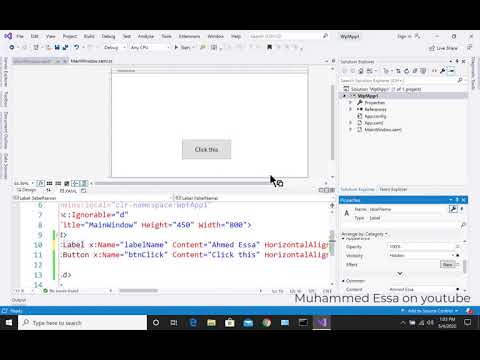
Task: Start debugging with the Start button
Action: click(183, 47)
